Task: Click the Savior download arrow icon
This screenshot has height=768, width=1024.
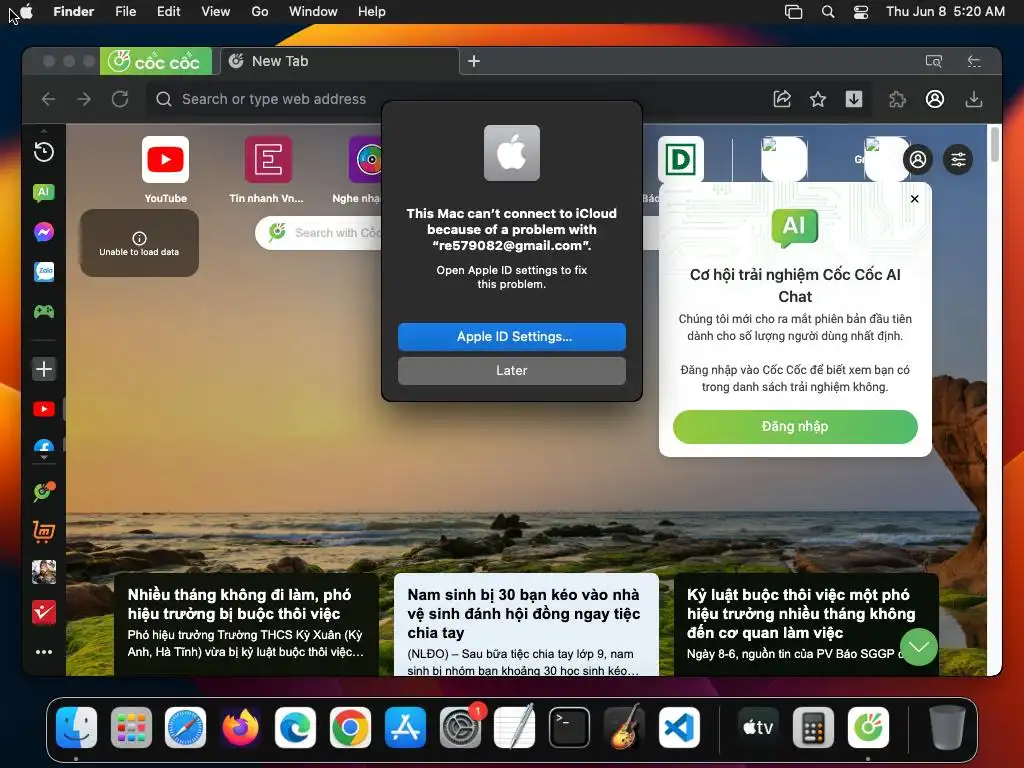Action: click(x=854, y=99)
